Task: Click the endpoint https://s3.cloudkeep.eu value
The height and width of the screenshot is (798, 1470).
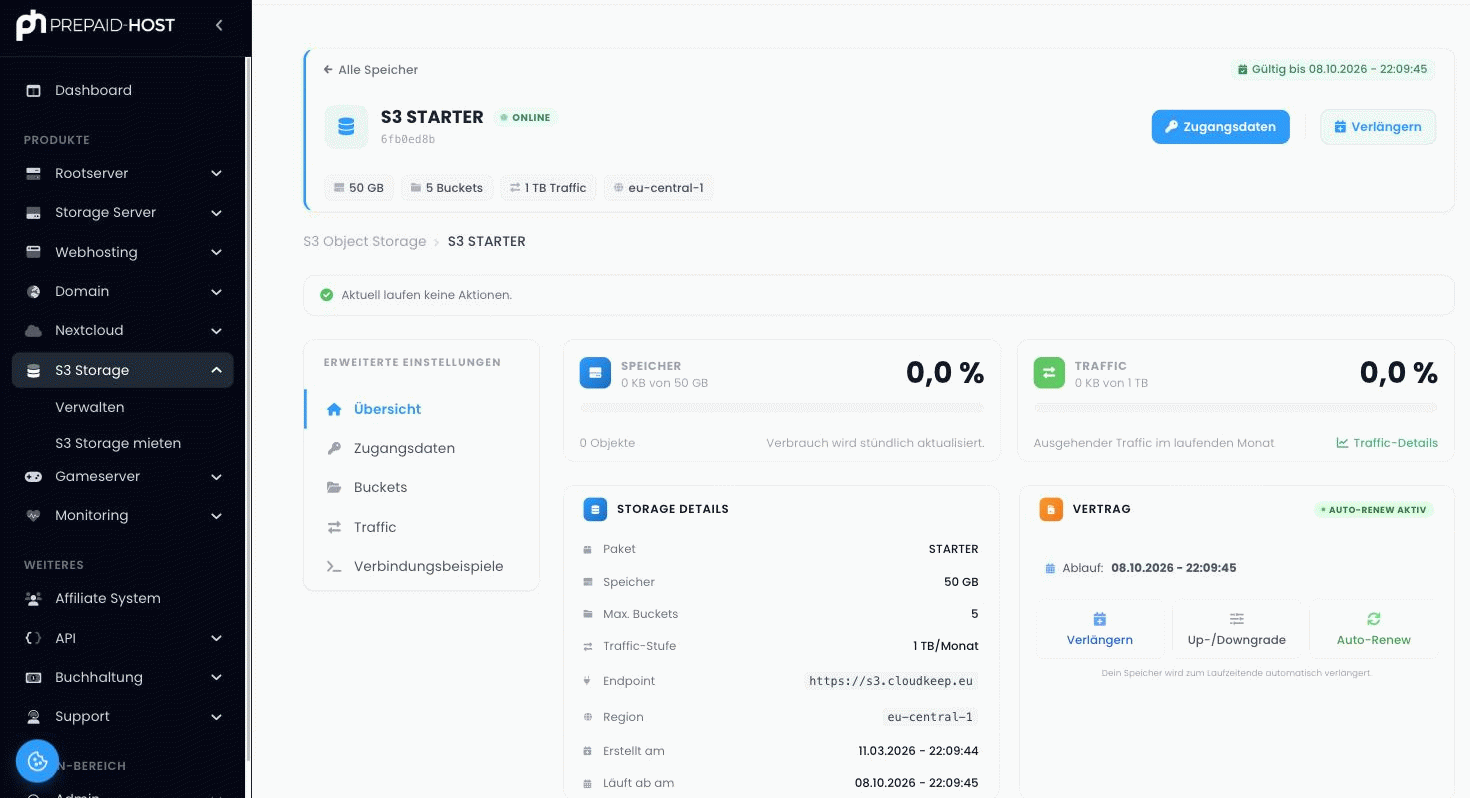Action: [x=891, y=681]
